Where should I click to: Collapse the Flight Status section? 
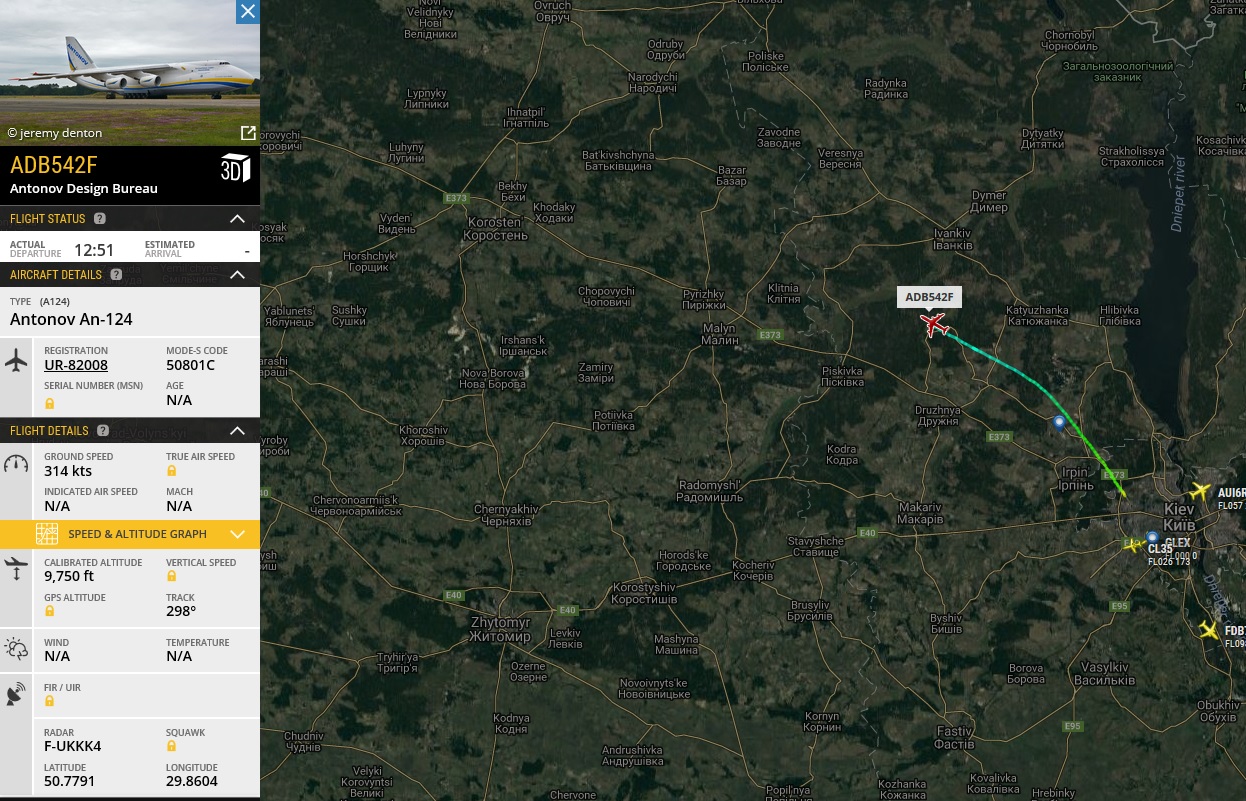coord(237,219)
